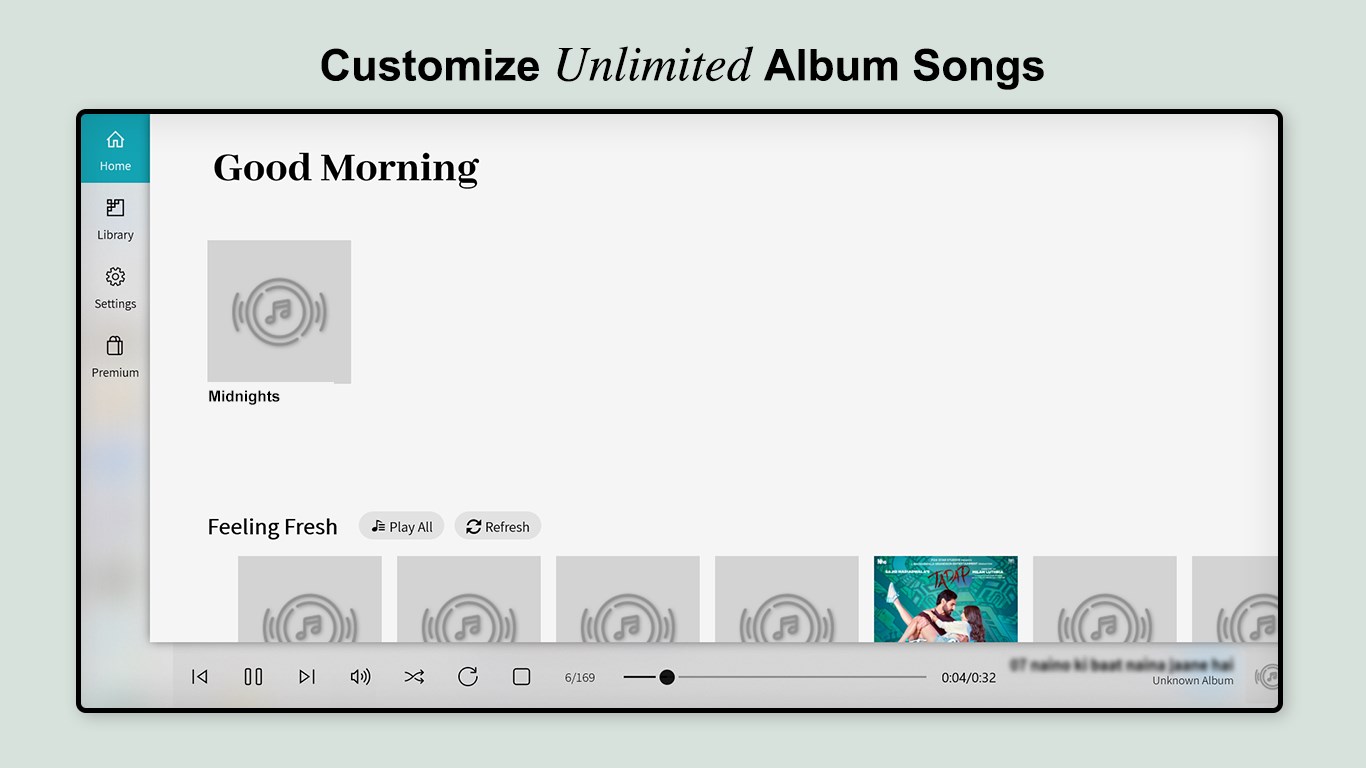Click the Unknown Album label
This screenshot has height=768, width=1366.
click(x=1192, y=681)
